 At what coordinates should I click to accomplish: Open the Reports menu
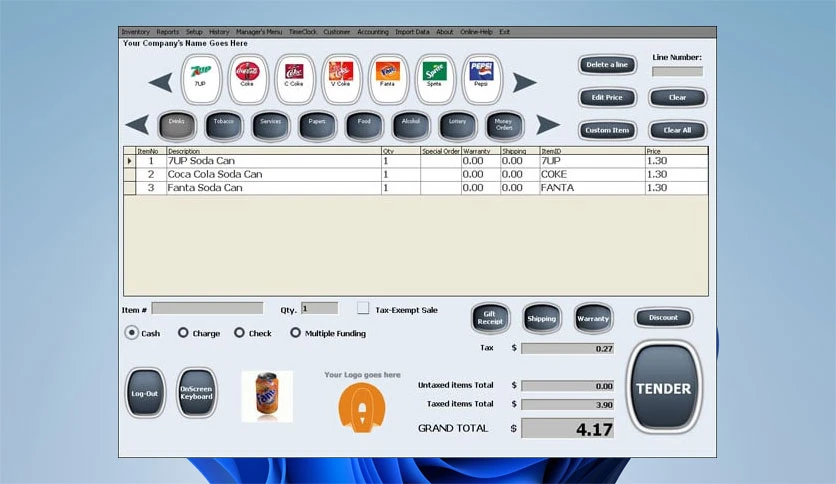pyautogui.click(x=168, y=32)
